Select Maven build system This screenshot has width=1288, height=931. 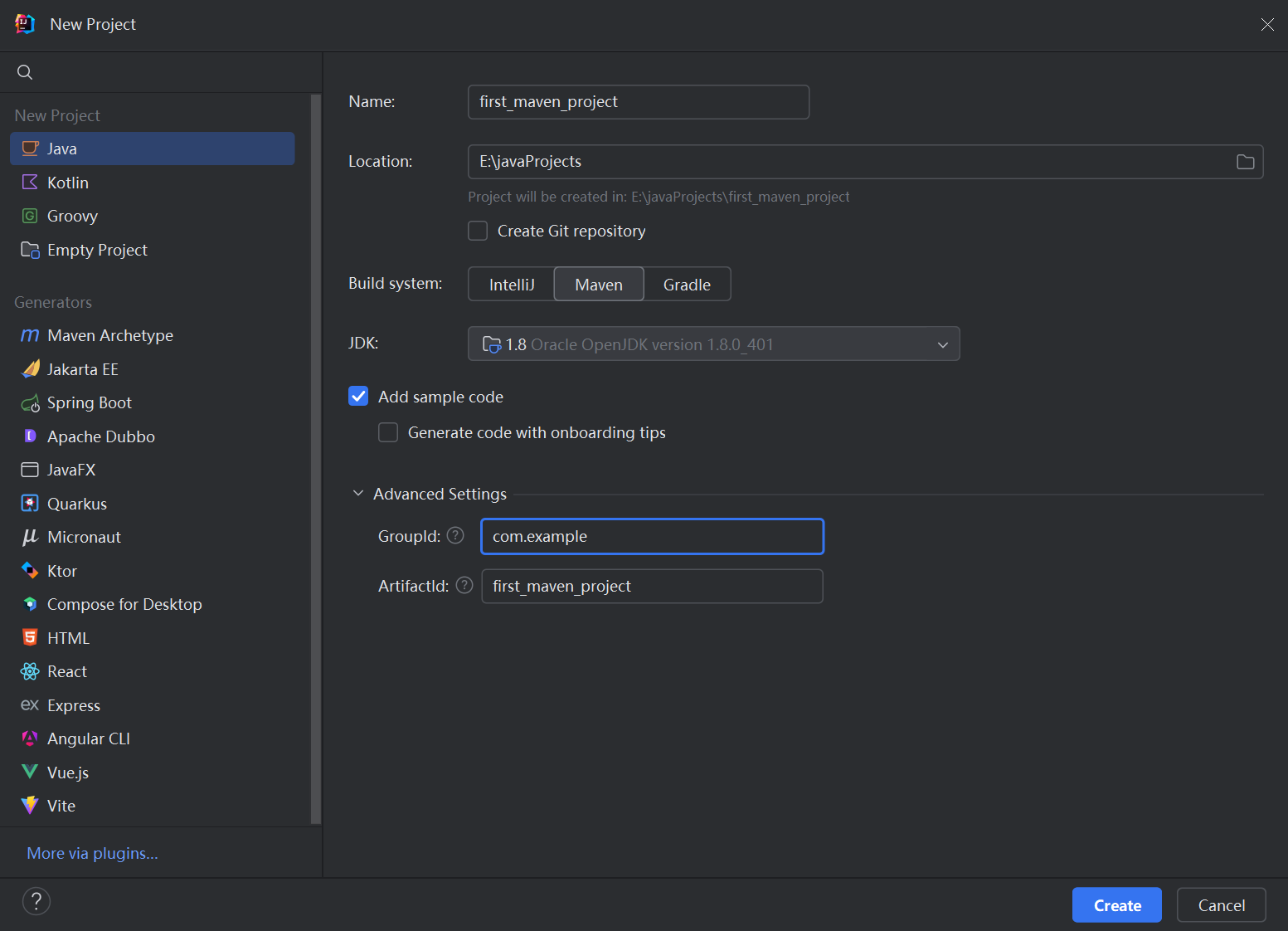(x=599, y=285)
